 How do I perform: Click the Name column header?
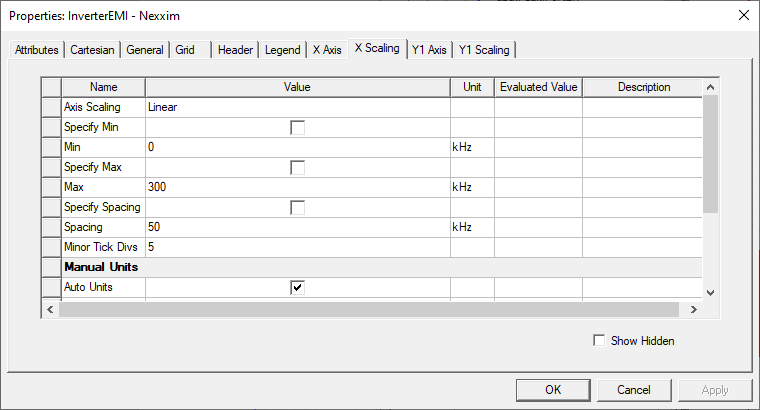click(x=103, y=87)
